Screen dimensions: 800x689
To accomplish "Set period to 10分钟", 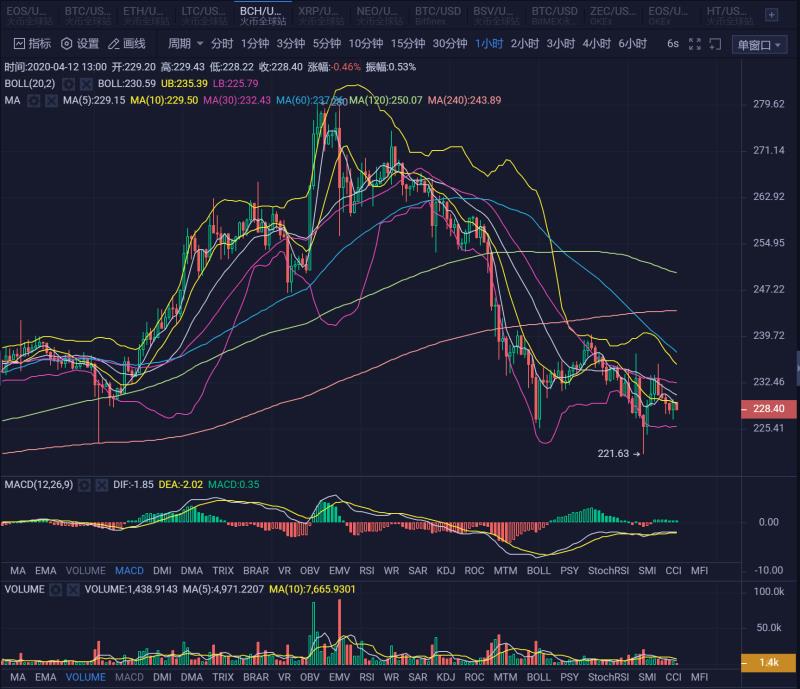I will tap(366, 44).
